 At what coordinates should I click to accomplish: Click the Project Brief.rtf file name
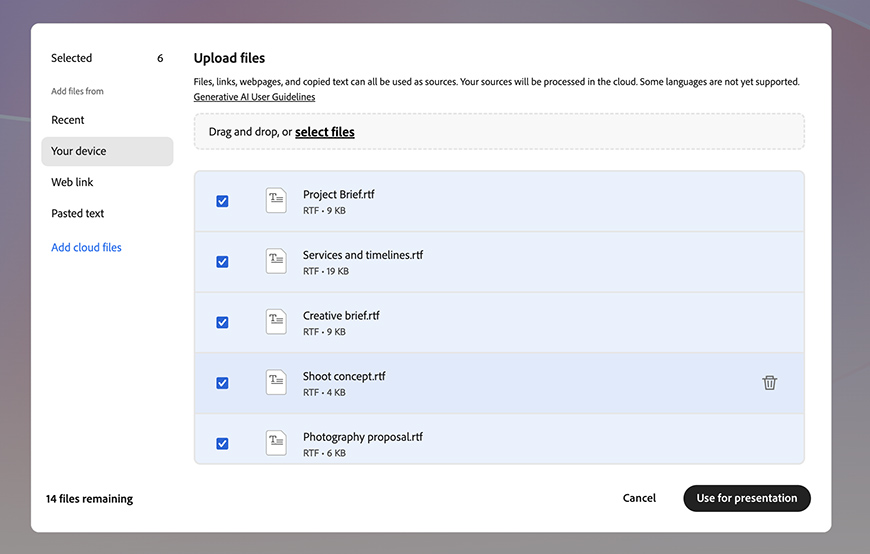tap(338, 194)
